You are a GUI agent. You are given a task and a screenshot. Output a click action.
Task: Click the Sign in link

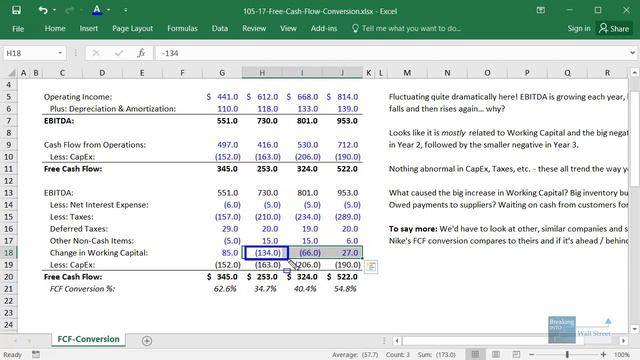(x=579, y=29)
